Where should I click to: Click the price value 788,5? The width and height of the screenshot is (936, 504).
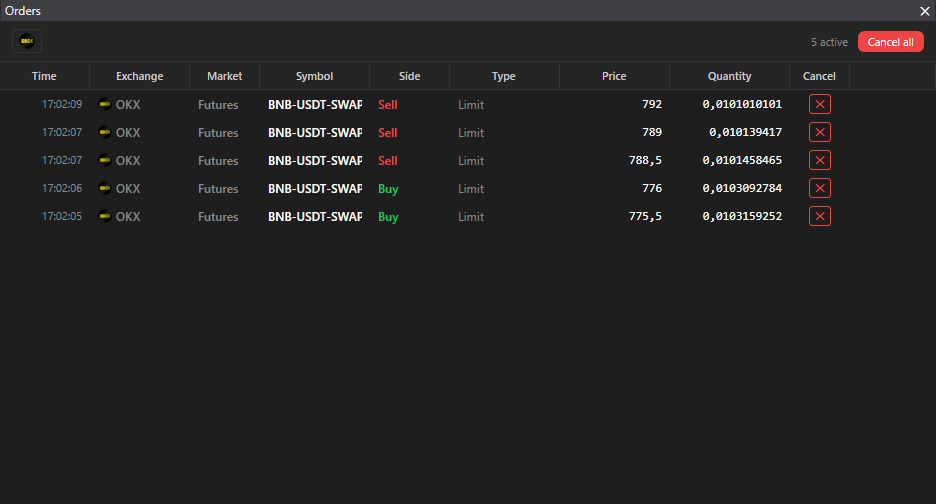(x=645, y=160)
